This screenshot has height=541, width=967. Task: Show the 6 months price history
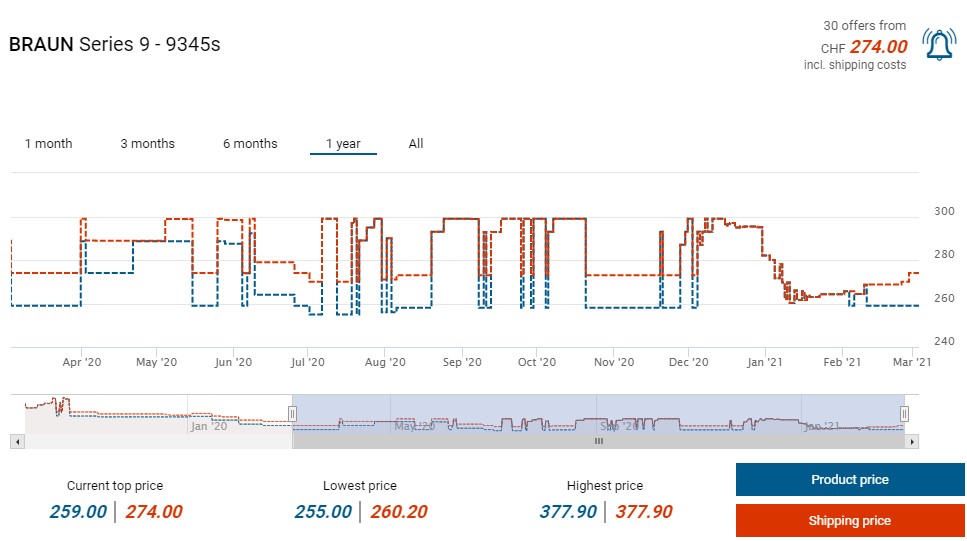pos(250,144)
